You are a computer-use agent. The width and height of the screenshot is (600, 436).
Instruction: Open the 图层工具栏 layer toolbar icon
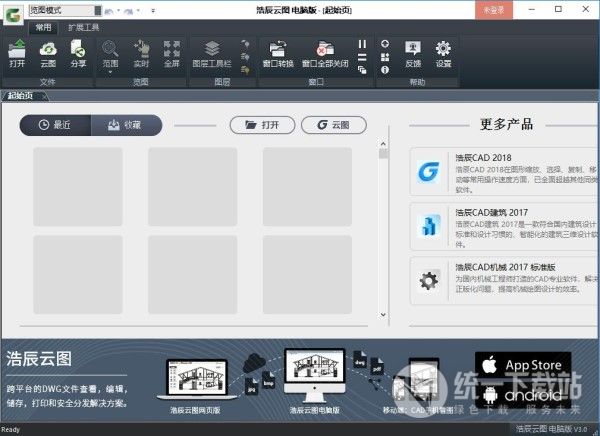(212, 54)
